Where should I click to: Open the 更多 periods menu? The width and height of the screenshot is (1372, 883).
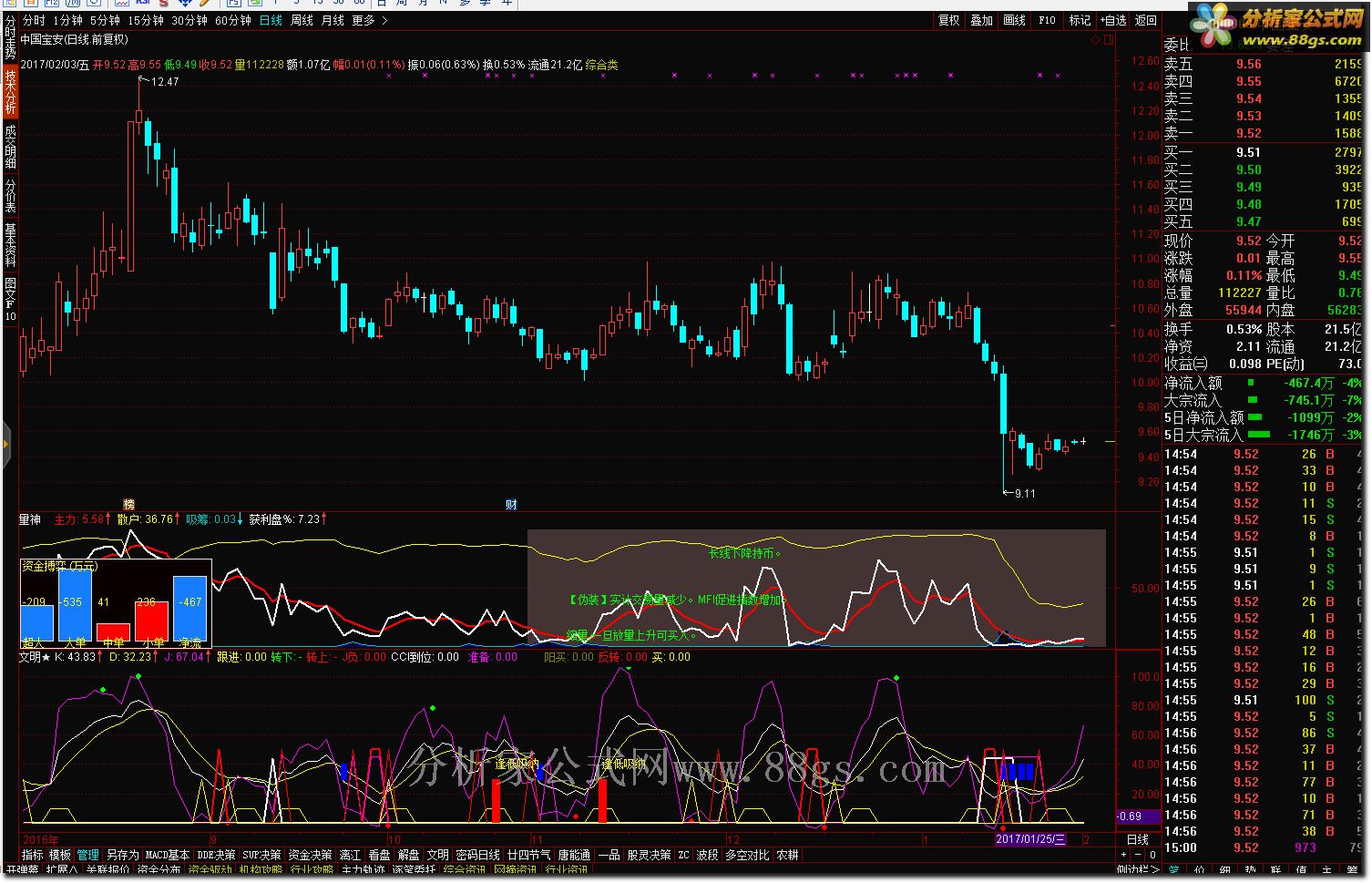[363, 20]
